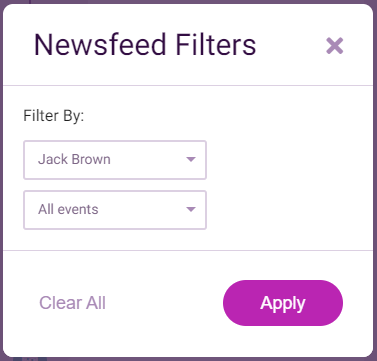
Task: Expand the person filter combo box
Action: (115, 160)
